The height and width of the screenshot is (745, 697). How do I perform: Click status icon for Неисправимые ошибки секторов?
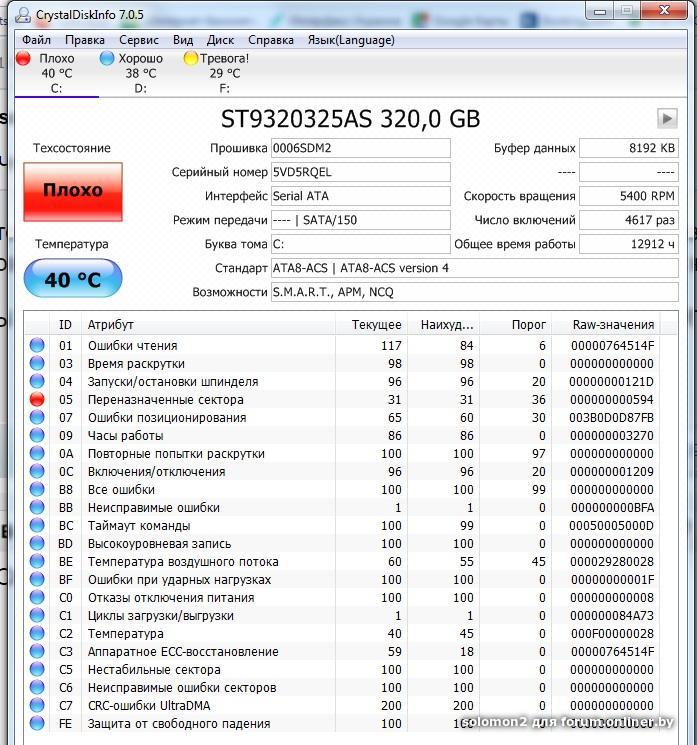tap(37, 688)
